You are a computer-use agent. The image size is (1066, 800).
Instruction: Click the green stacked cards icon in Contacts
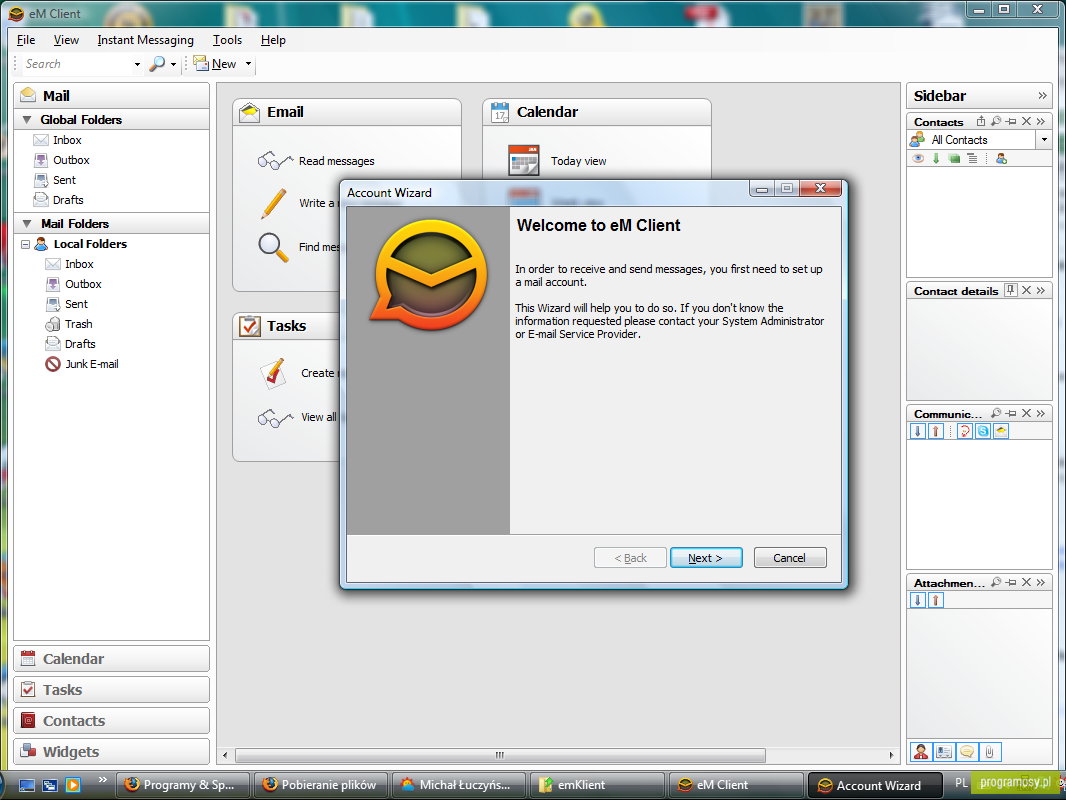pos(954,158)
